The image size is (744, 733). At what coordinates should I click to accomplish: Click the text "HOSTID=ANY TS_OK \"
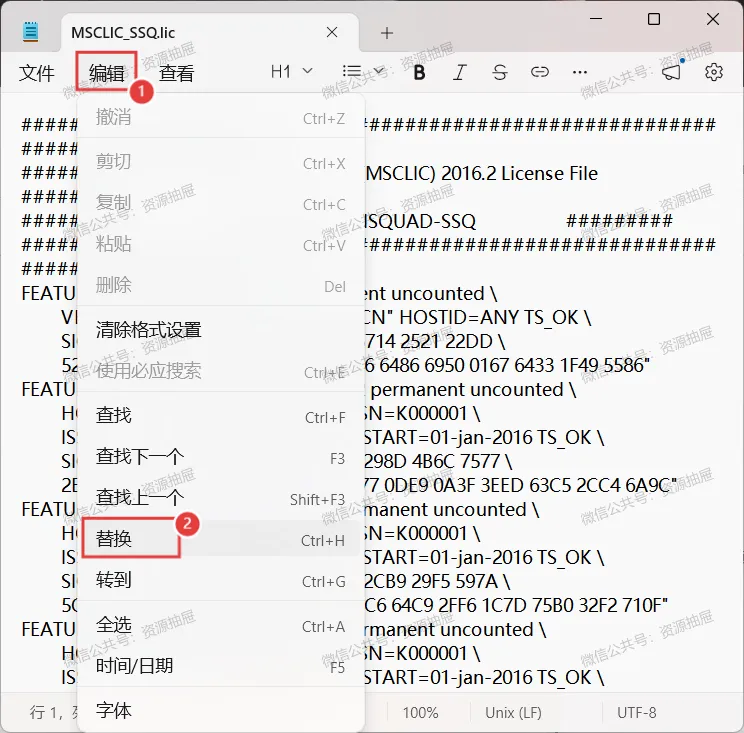(x=495, y=317)
